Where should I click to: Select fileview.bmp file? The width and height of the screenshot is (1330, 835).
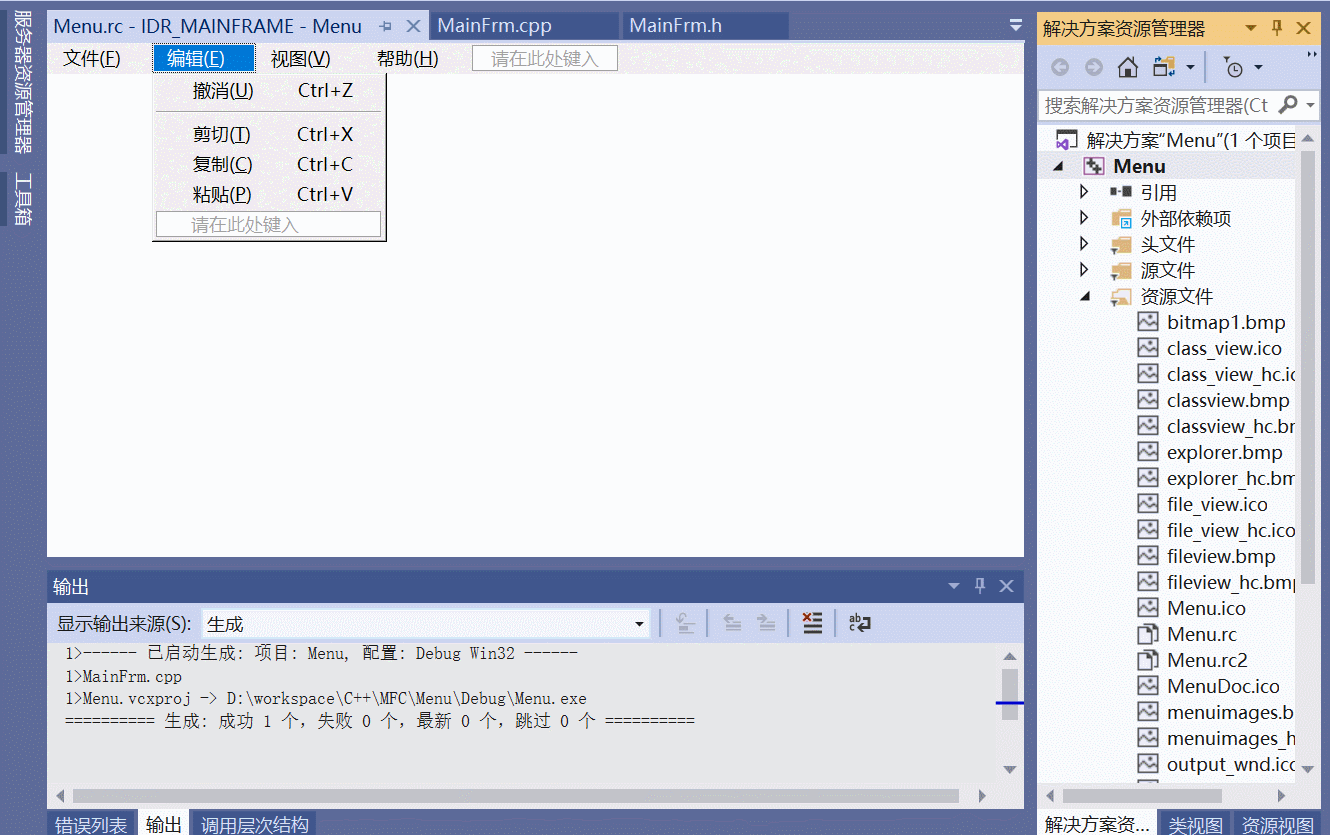coord(1209,556)
